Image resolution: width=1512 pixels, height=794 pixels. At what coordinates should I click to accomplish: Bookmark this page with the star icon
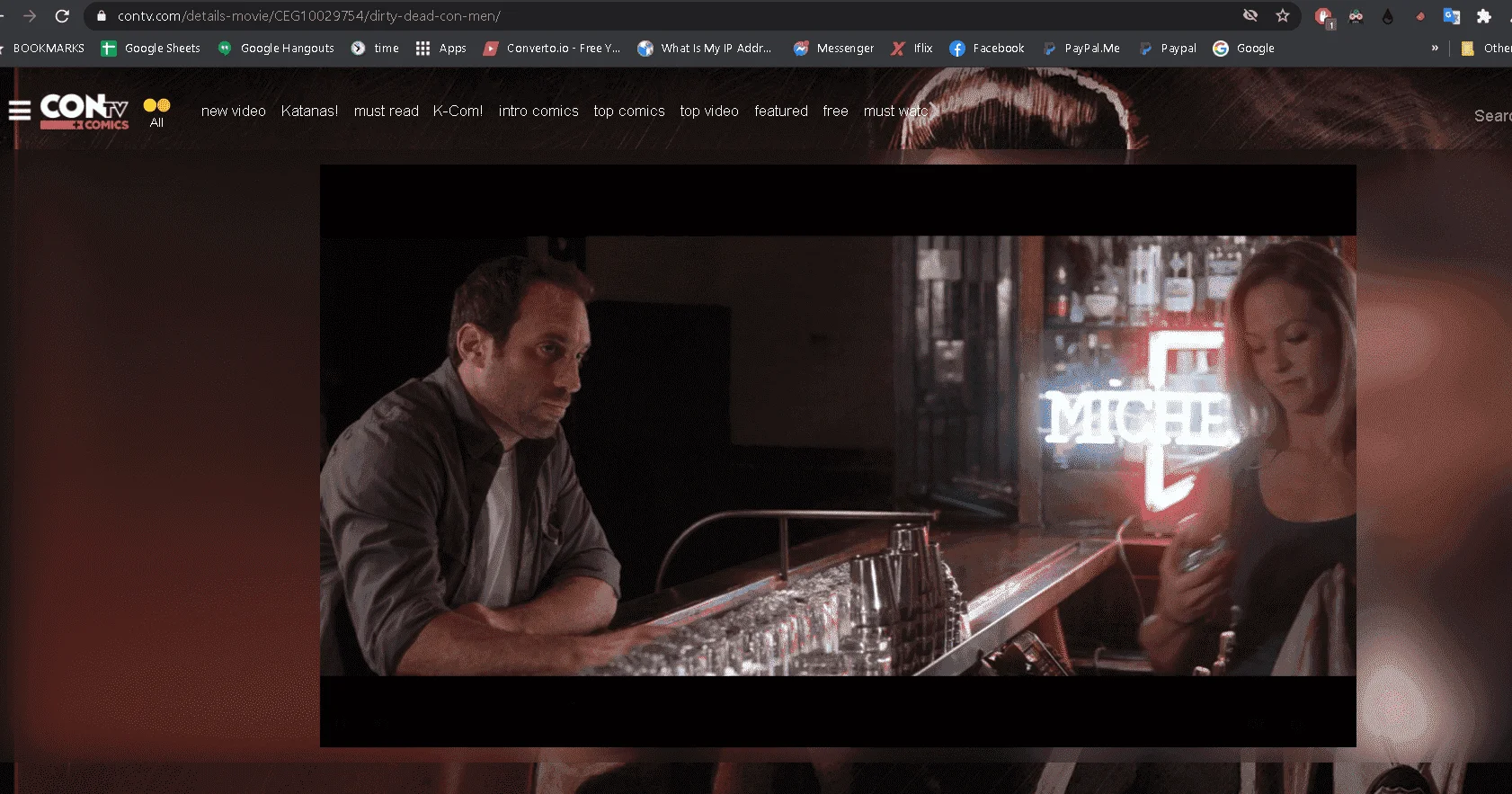[1283, 15]
